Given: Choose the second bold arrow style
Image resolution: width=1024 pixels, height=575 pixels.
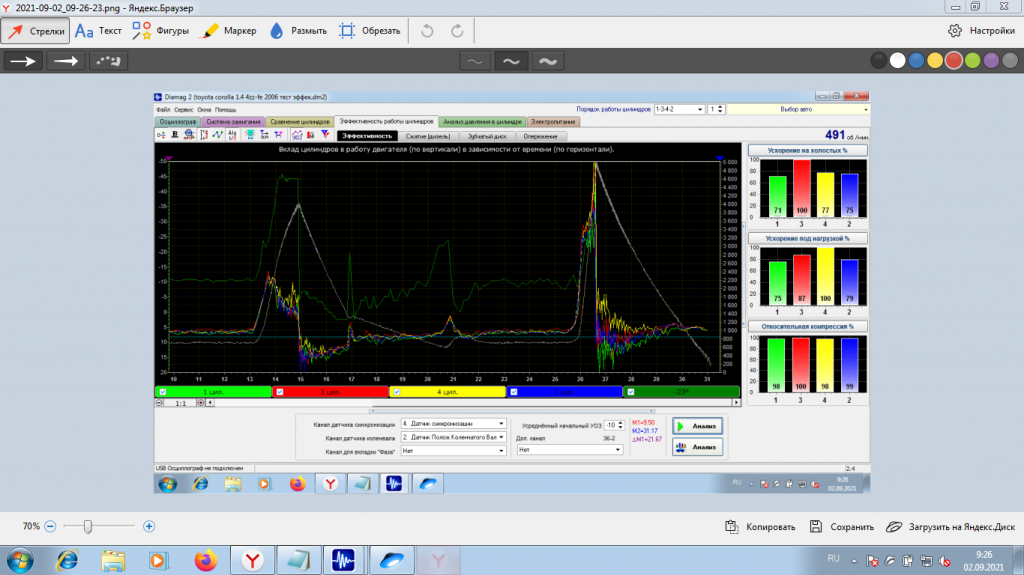Looking at the screenshot, I should [66, 61].
